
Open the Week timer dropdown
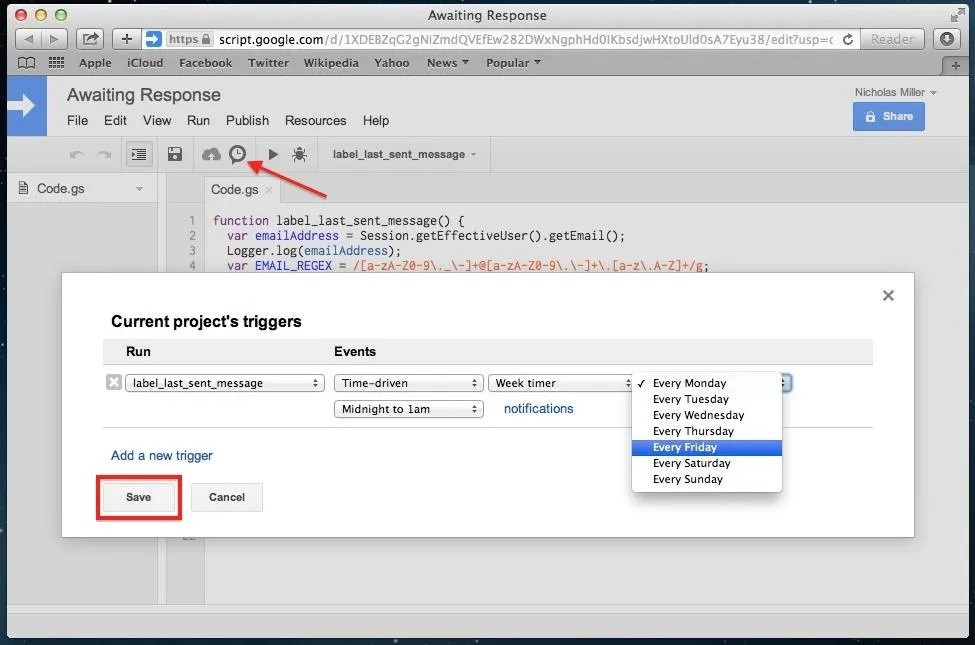[x=560, y=383]
